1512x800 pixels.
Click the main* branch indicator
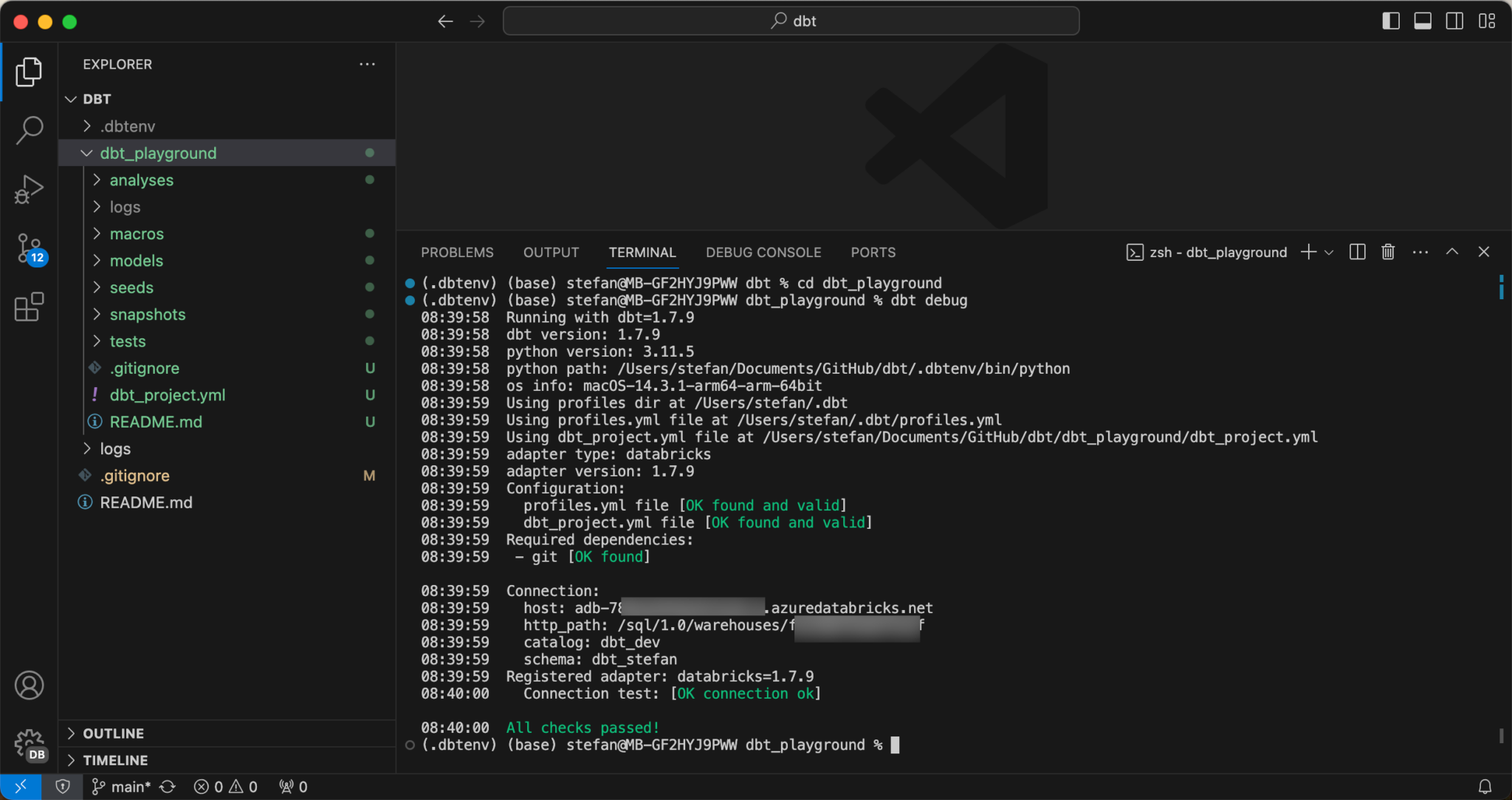pyautogui.click(x=123, y=787)
